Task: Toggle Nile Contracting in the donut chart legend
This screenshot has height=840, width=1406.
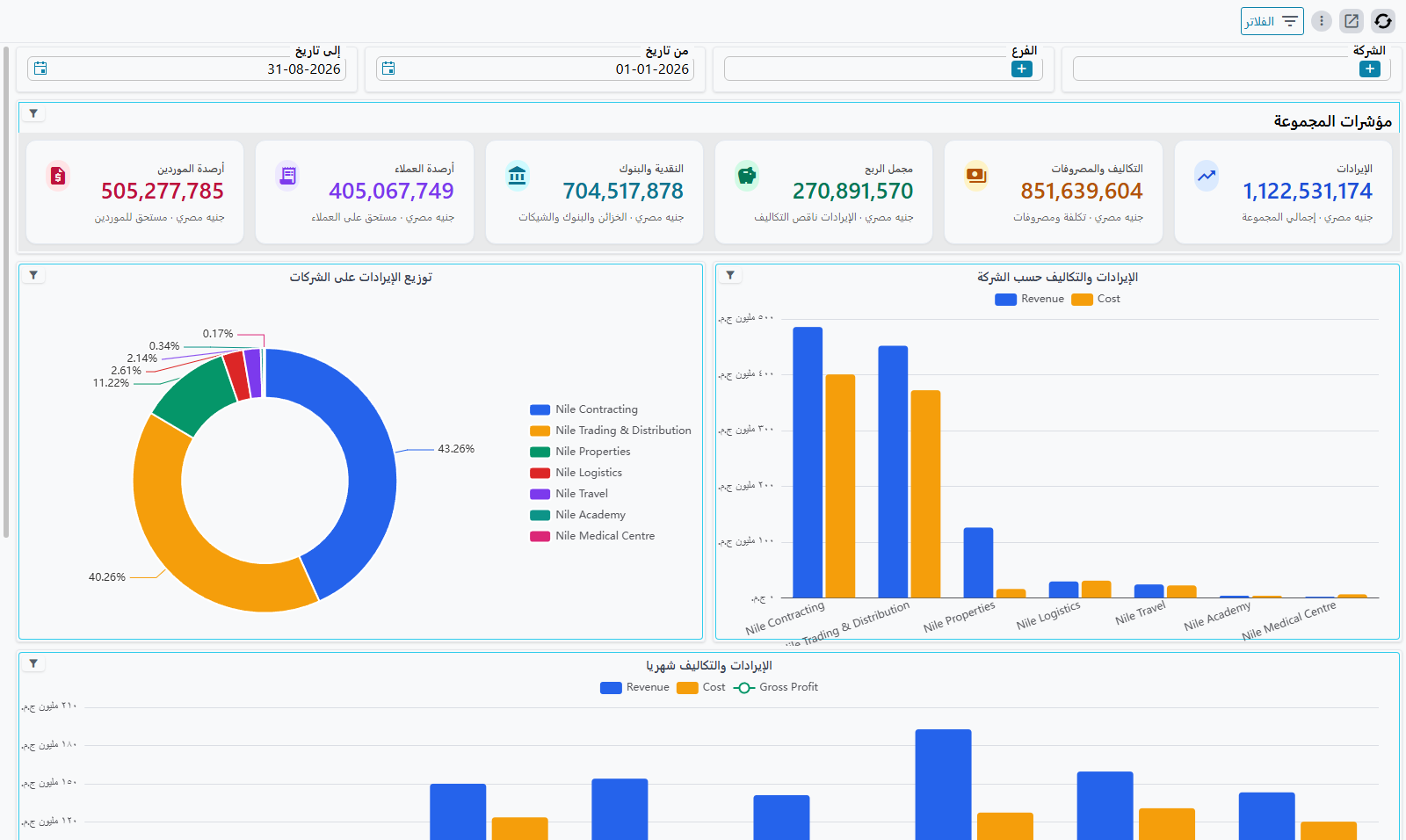Action: 584,409
